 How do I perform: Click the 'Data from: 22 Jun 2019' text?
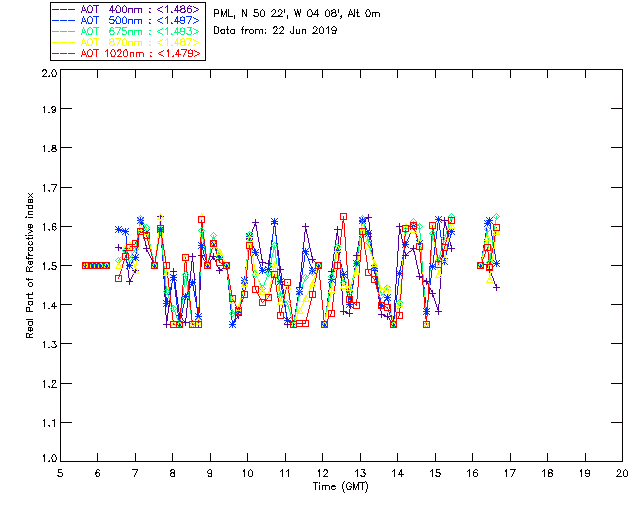pyautogui.click(x=275, y=30)
